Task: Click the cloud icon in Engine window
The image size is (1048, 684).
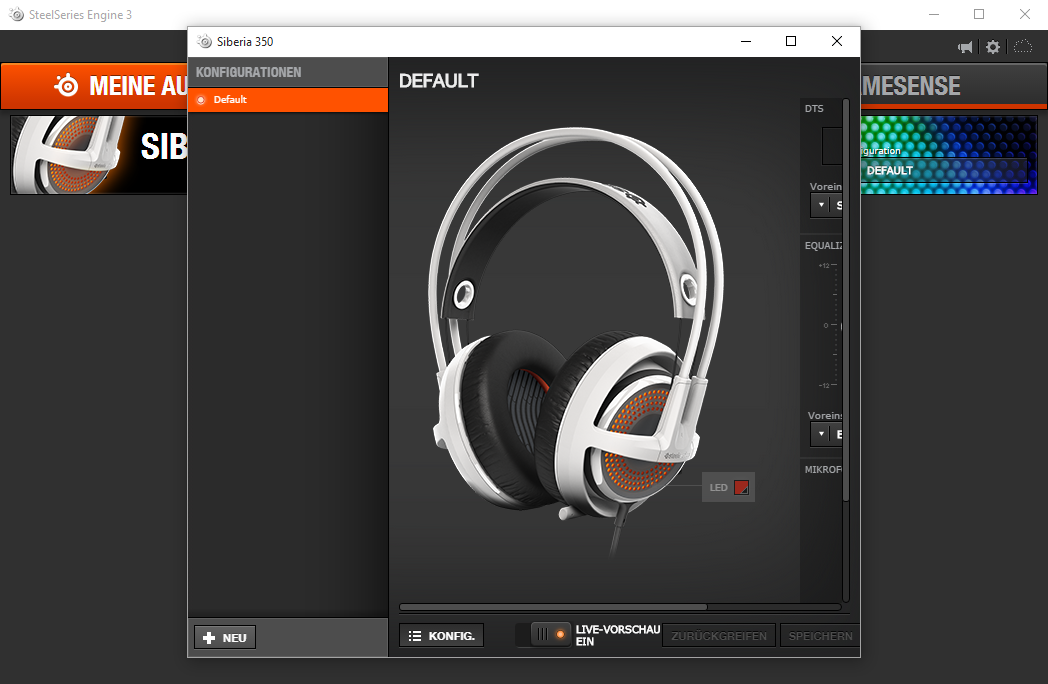Action: click(x=1023, y=46)
